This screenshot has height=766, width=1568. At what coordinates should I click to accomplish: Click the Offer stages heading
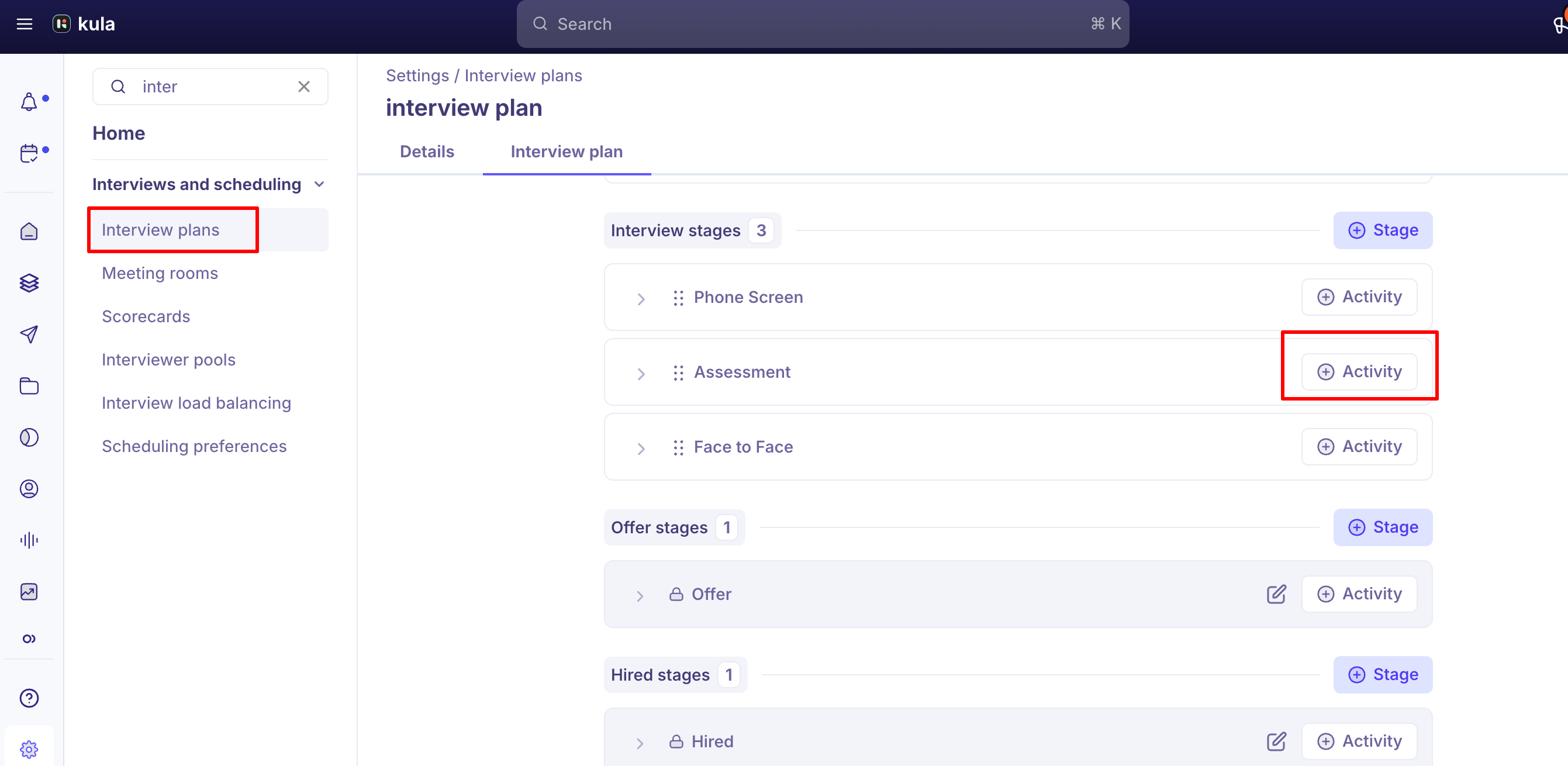(659, 527)
